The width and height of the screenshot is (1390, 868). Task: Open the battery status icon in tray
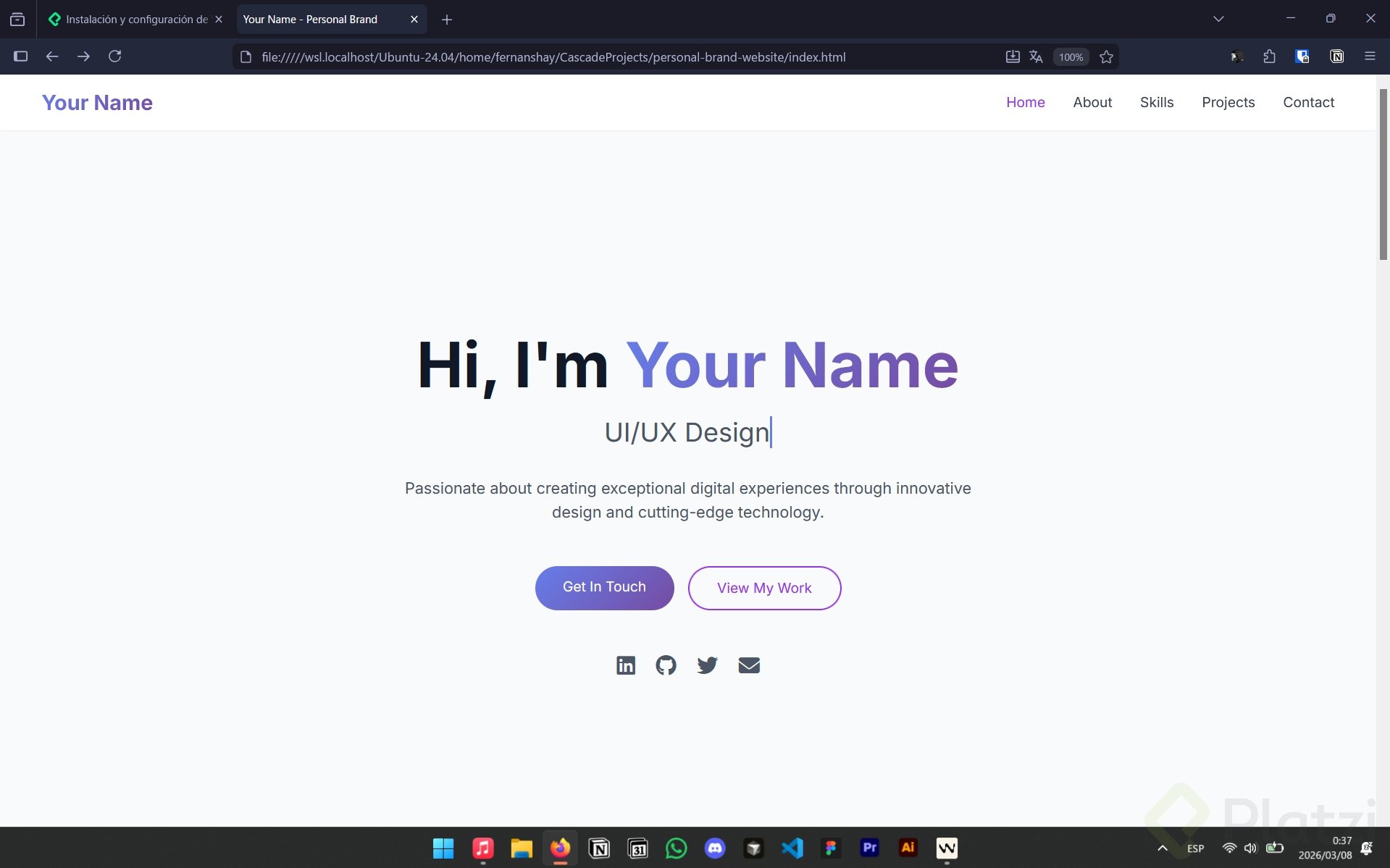(1275, 848)
